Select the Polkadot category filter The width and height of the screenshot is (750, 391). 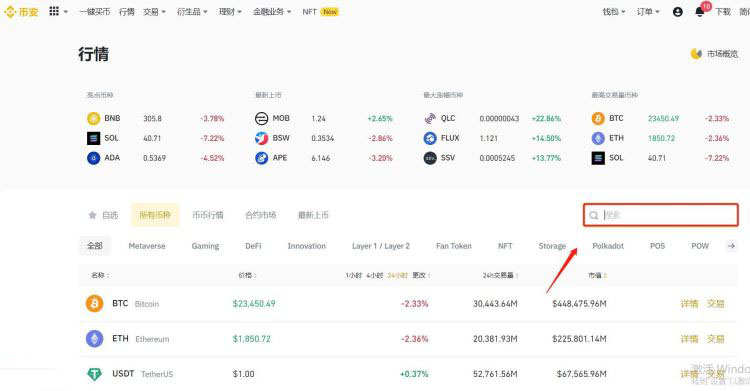coord(608,246)
